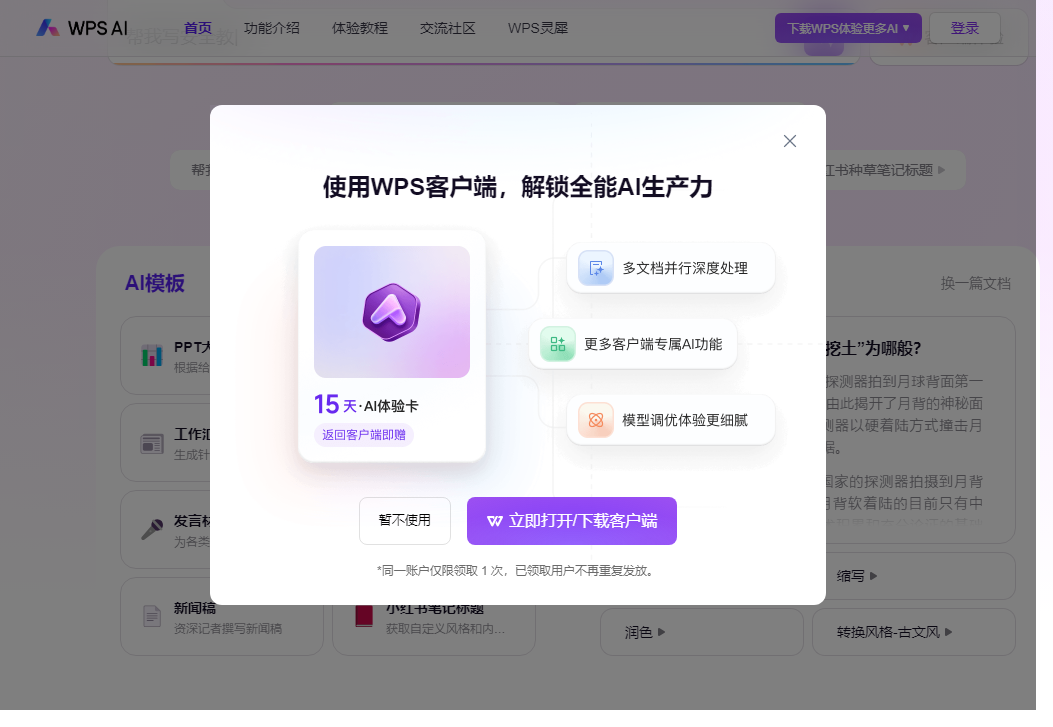Image resolution: width=1053 pixels, height=727 pixels.
Task: Go to 体验教程 page
Action: [x=359, y=28]
